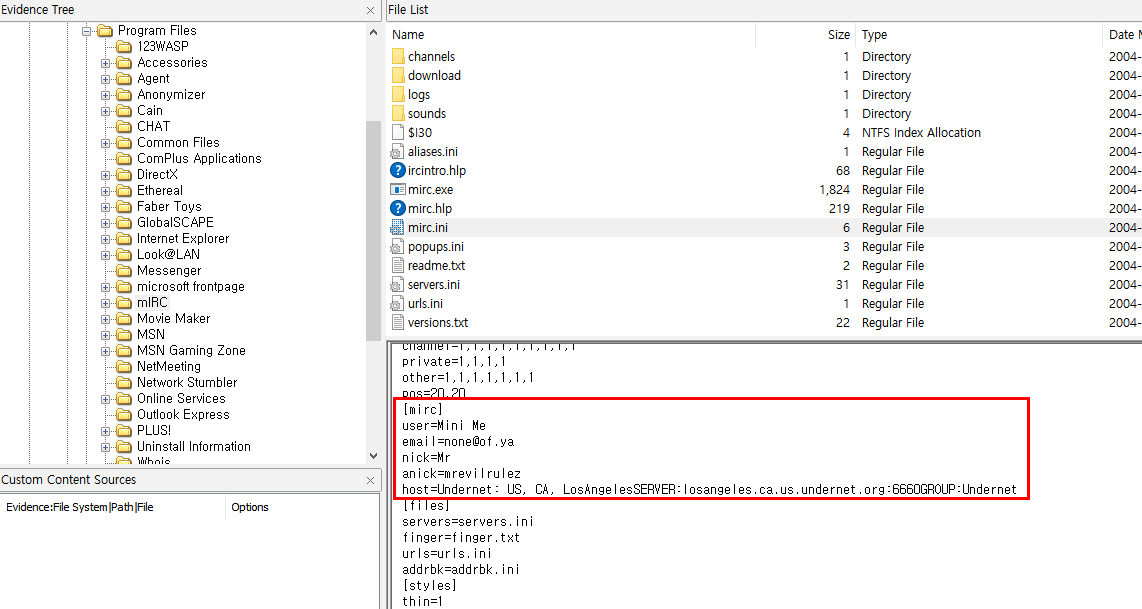Viewport: 1142px width, 609px height.
Task: Click the ircintro.hlp help file icon
Action: click(x=398, y=170)
